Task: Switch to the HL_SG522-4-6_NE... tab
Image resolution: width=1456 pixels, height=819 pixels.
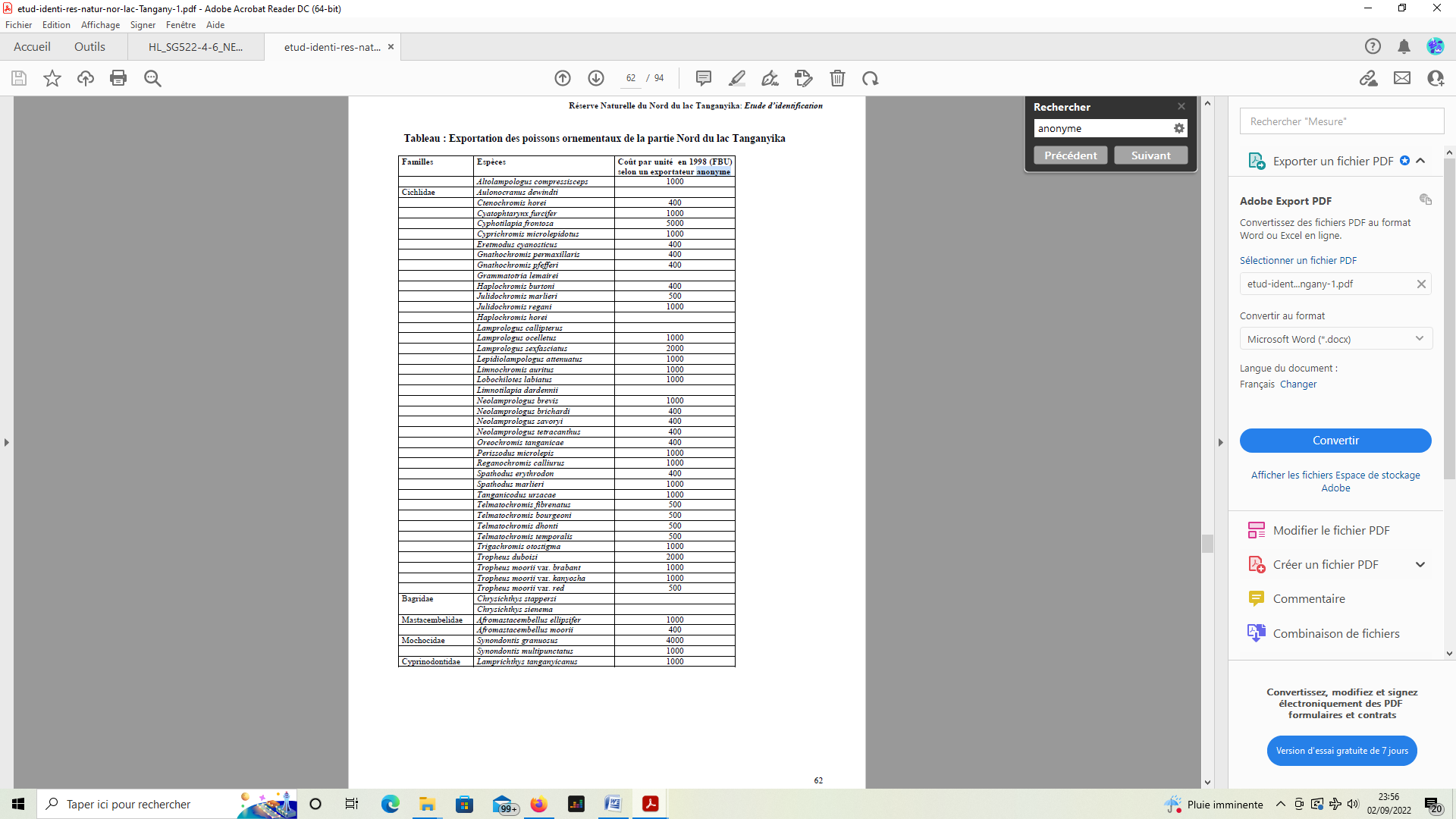Action: tap(196, 47)
